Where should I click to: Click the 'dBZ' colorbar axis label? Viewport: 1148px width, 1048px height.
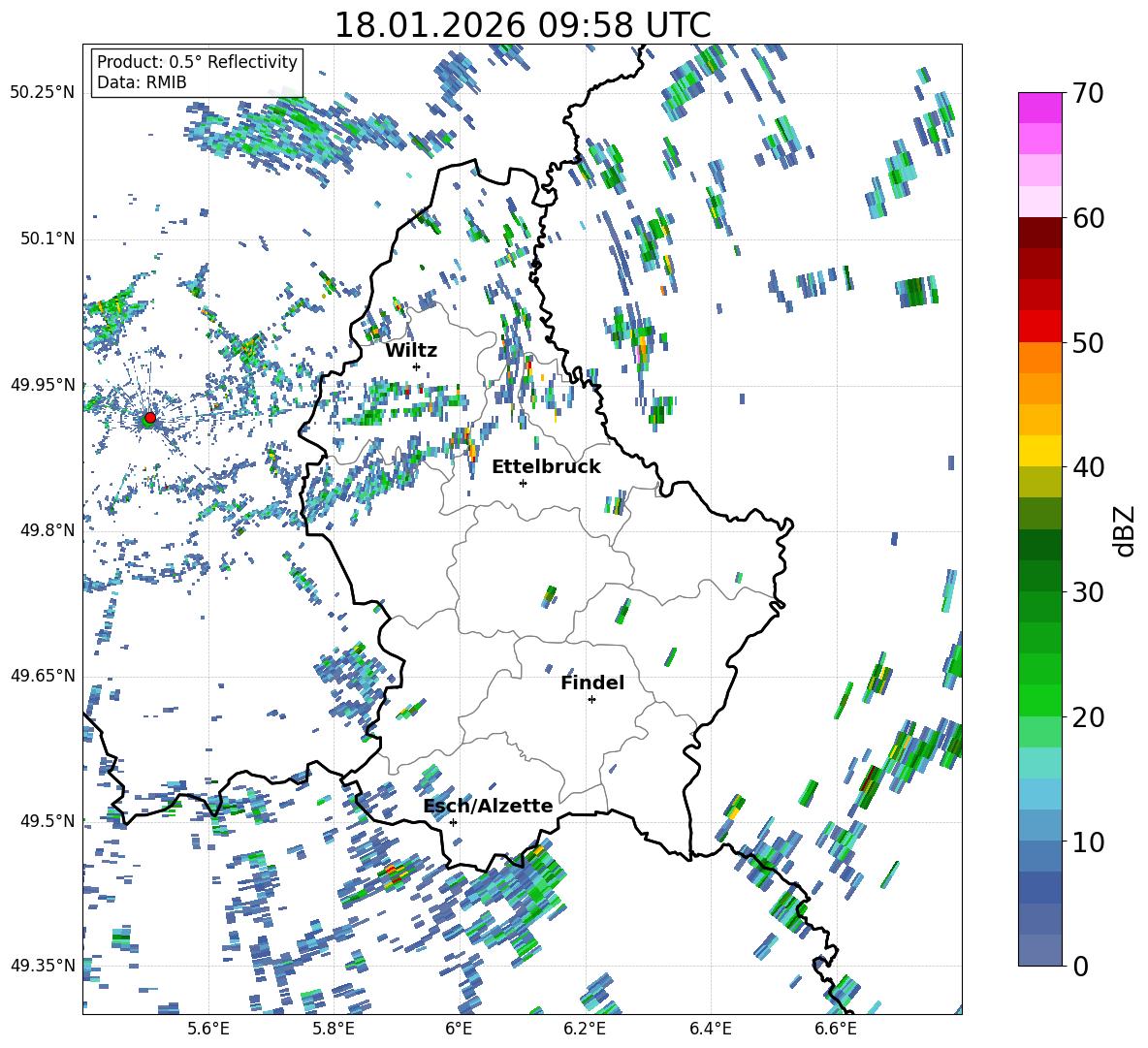tap(1126, 530)
